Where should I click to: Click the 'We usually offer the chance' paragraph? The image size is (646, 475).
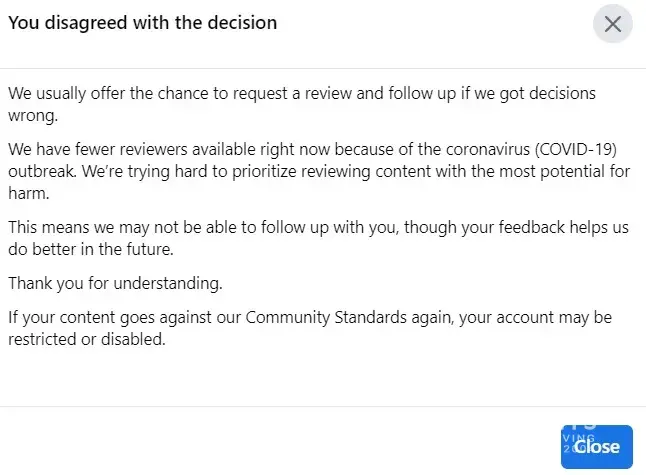(300, 93)
